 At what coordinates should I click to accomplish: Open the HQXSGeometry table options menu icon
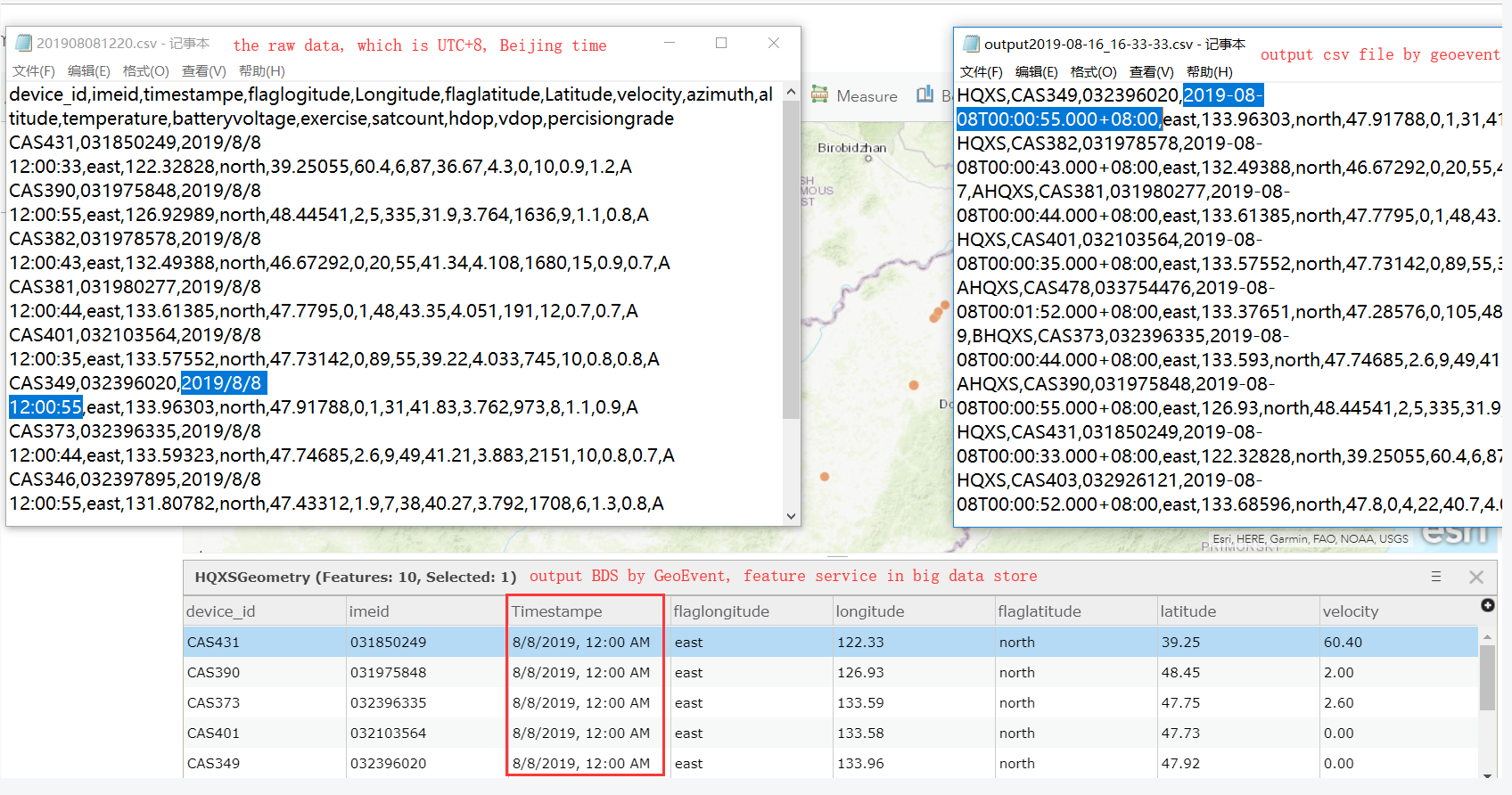pos(1436,577)
